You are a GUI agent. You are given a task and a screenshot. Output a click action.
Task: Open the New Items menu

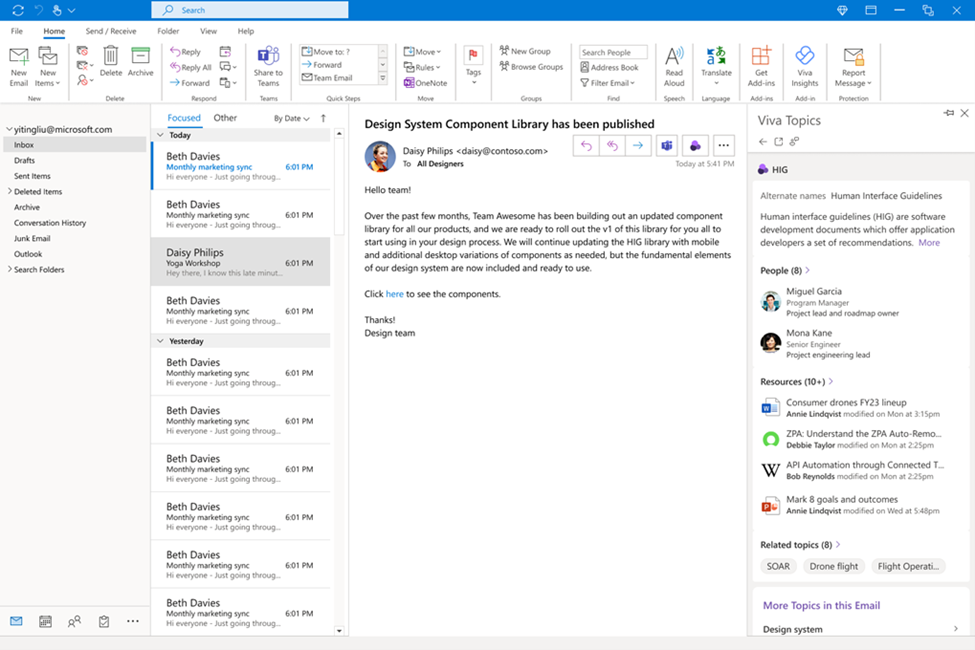(48, 67)
